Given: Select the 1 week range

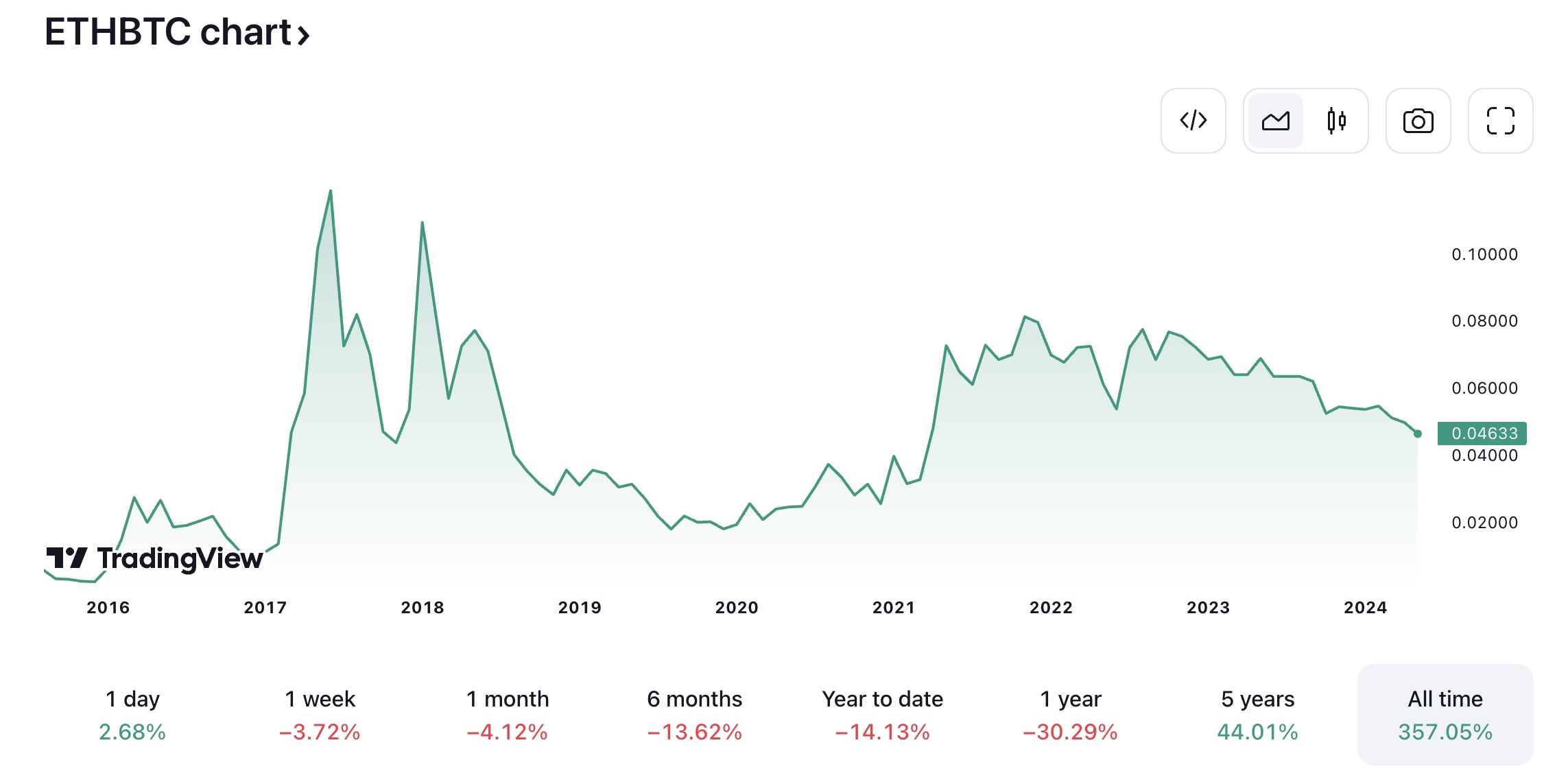Looking at the screenshot, I should coord(320,715).
